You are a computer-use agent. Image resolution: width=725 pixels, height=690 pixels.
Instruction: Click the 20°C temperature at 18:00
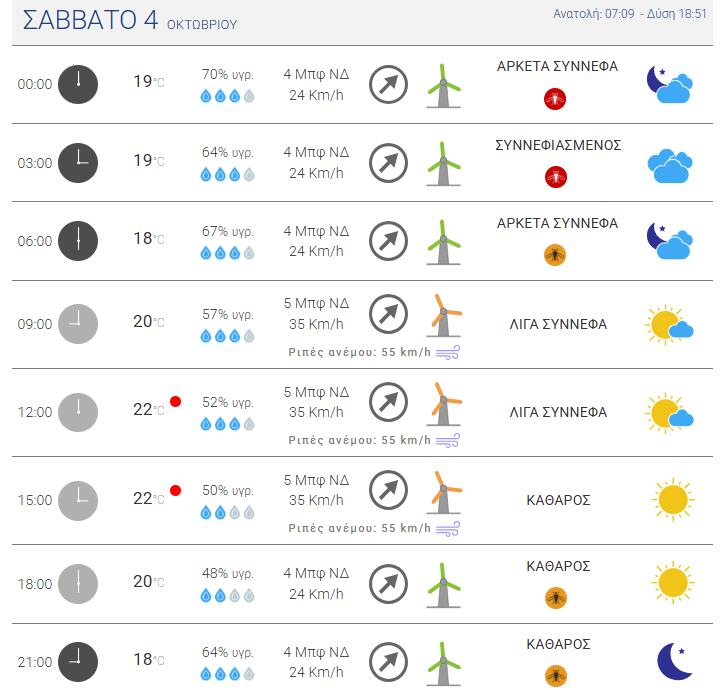coord(148,581)
